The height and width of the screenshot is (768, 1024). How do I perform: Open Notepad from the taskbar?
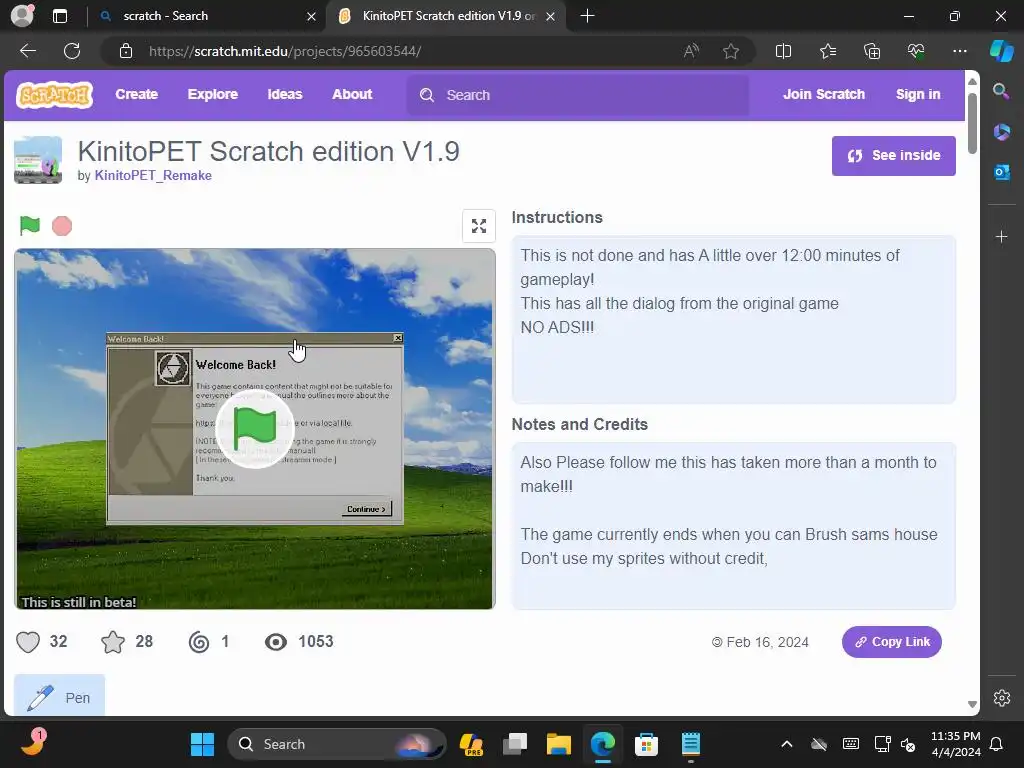(x=690, y=744)
